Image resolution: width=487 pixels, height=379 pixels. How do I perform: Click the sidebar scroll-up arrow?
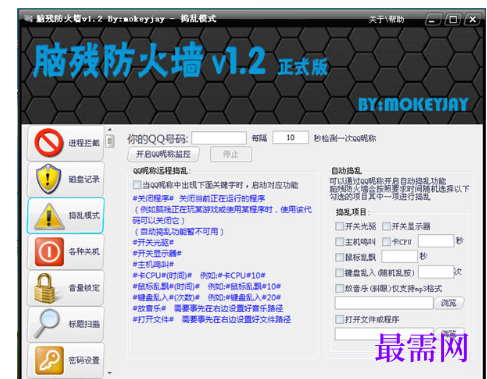coord(110,129)
